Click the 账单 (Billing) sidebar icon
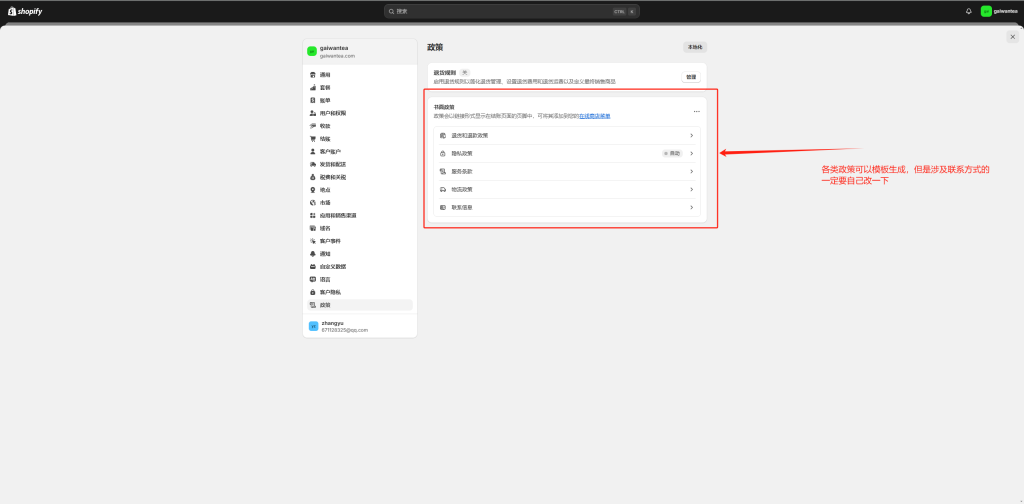This screenshot has height=504, width=1024. pyautogui.click(x=313, y=100)
